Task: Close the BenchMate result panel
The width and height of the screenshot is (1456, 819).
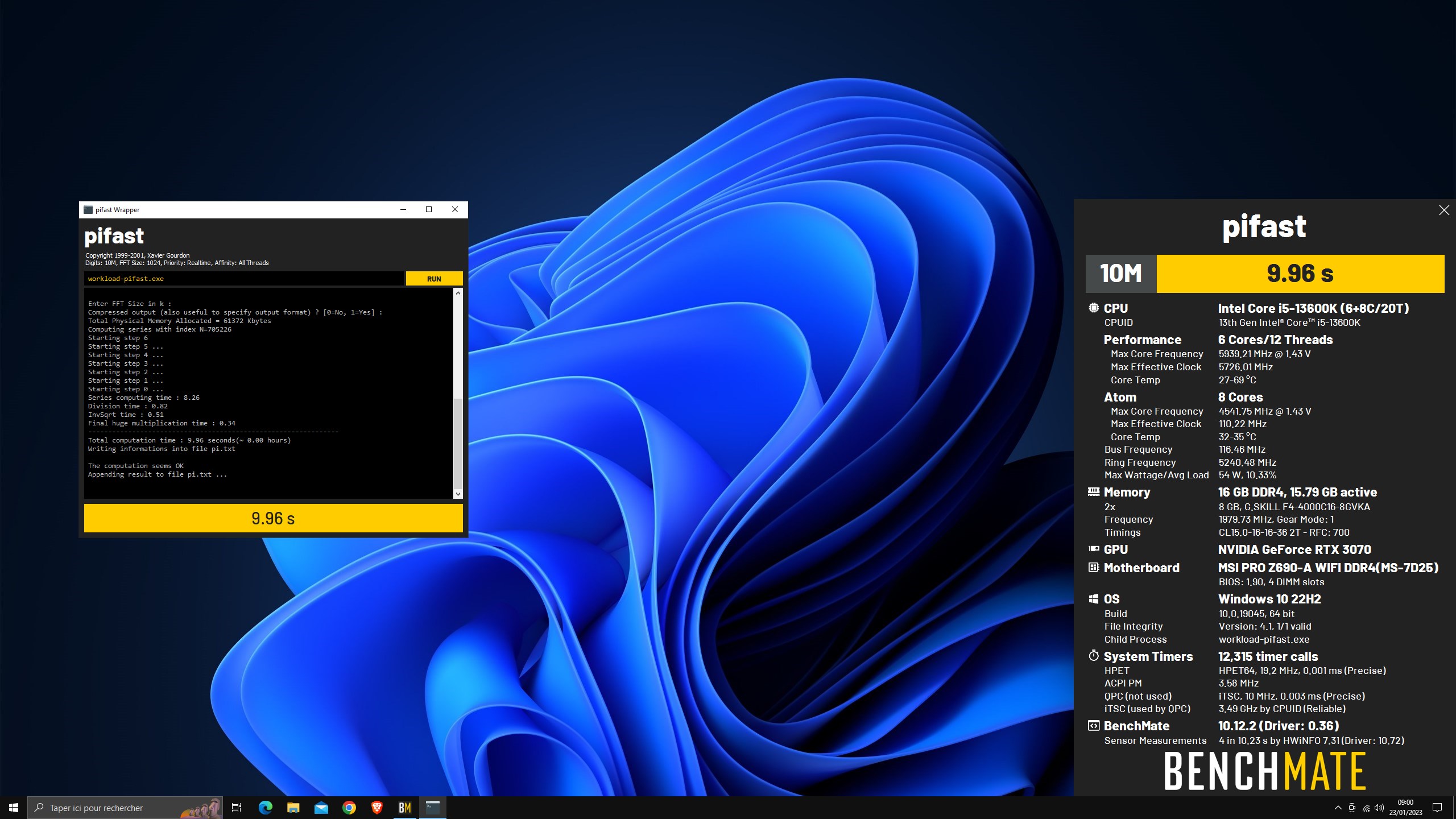Action: [x=1444, y=210]
